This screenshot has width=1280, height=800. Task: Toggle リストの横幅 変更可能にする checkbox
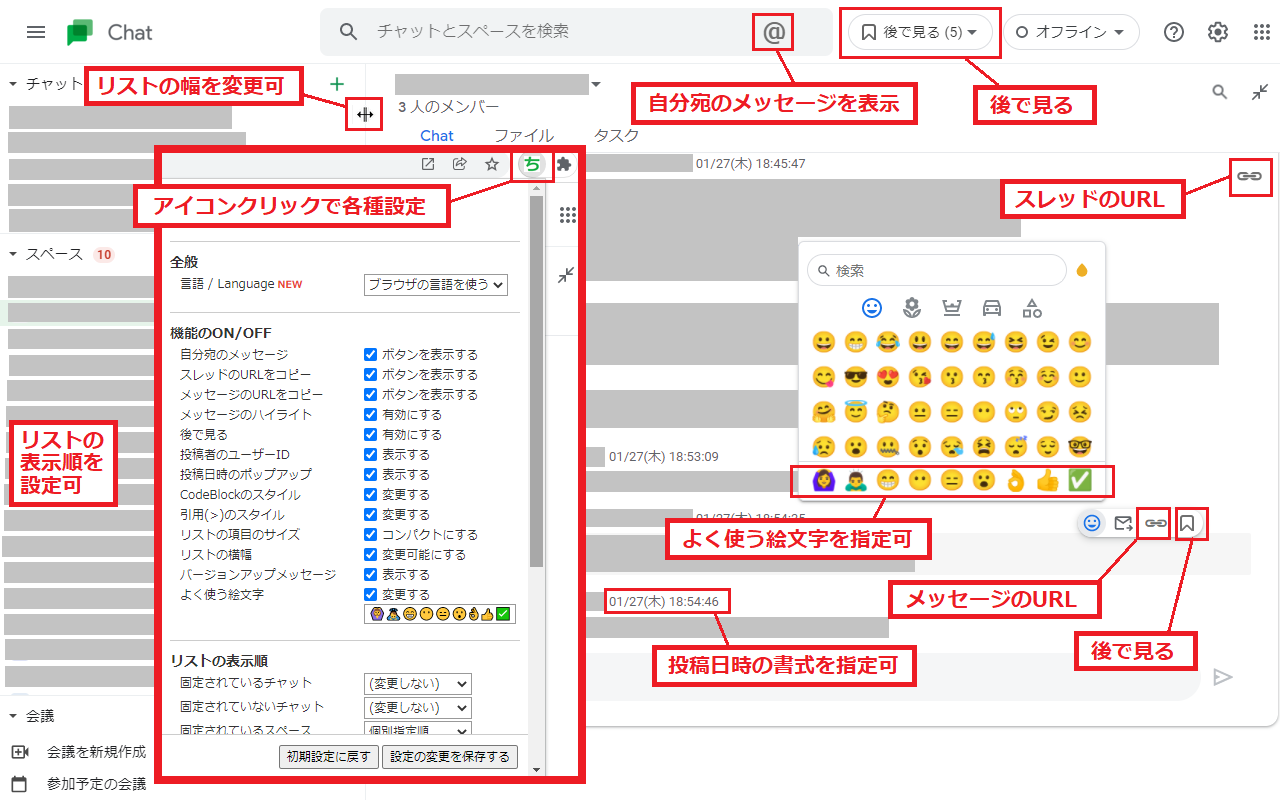coord(370,554)
